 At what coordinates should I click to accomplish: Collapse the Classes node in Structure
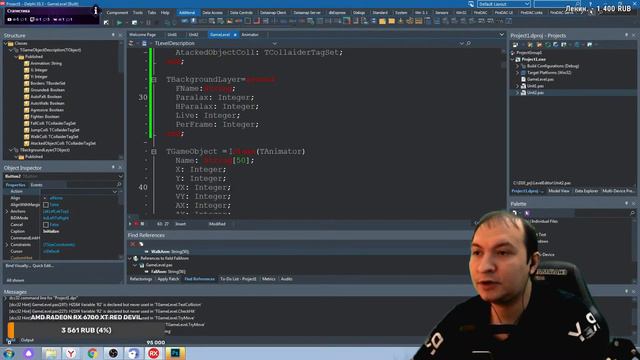[6, 43]
